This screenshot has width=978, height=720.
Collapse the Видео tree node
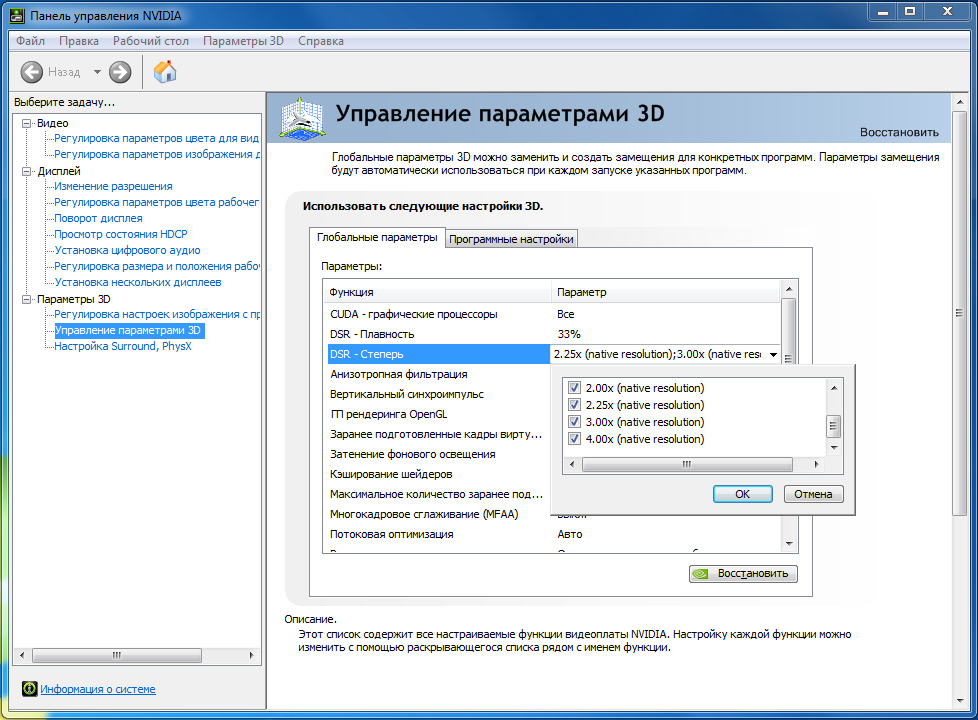coord(26,123)
